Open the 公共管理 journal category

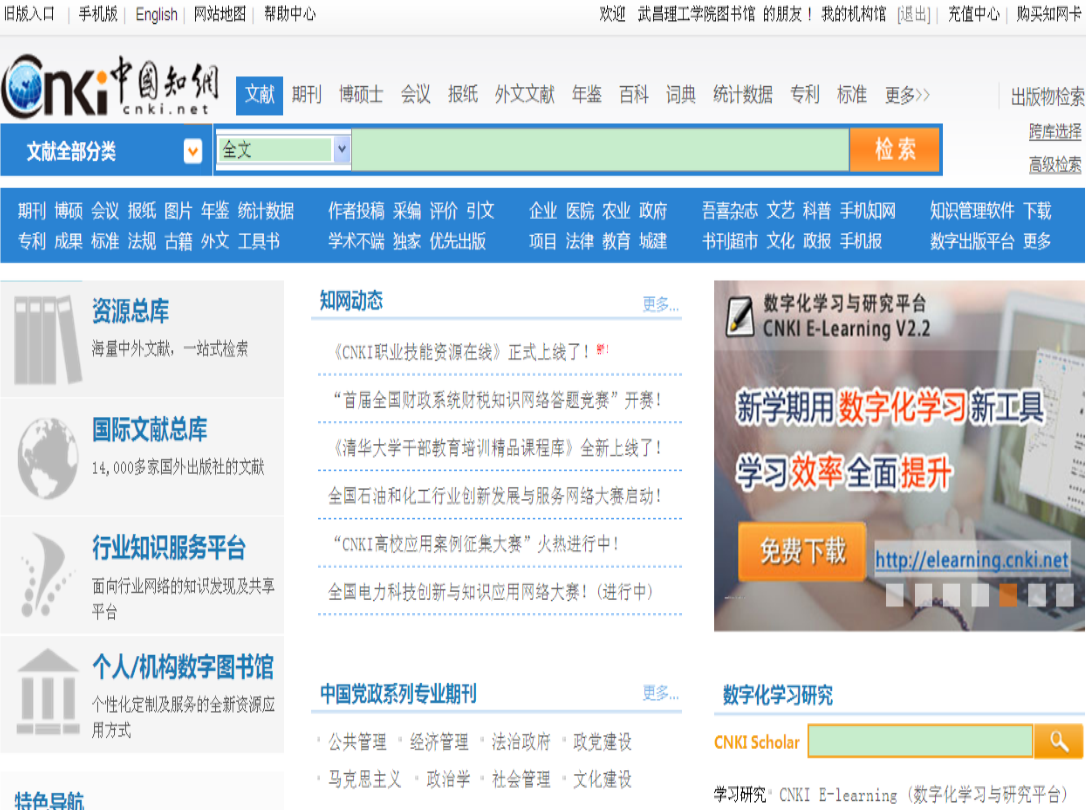click(357, 742)
